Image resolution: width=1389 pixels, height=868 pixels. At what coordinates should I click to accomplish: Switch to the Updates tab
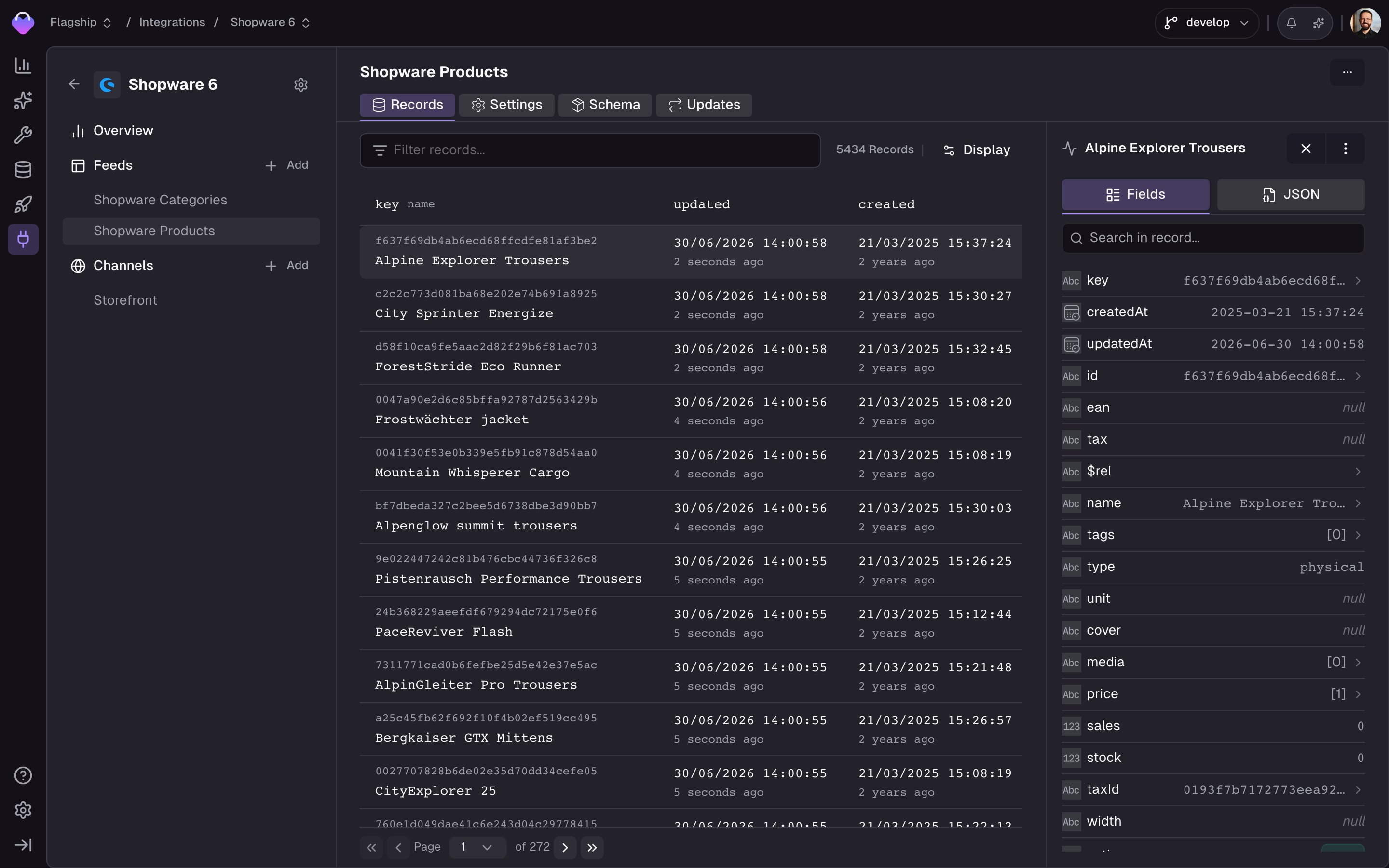tap(704, 105)
